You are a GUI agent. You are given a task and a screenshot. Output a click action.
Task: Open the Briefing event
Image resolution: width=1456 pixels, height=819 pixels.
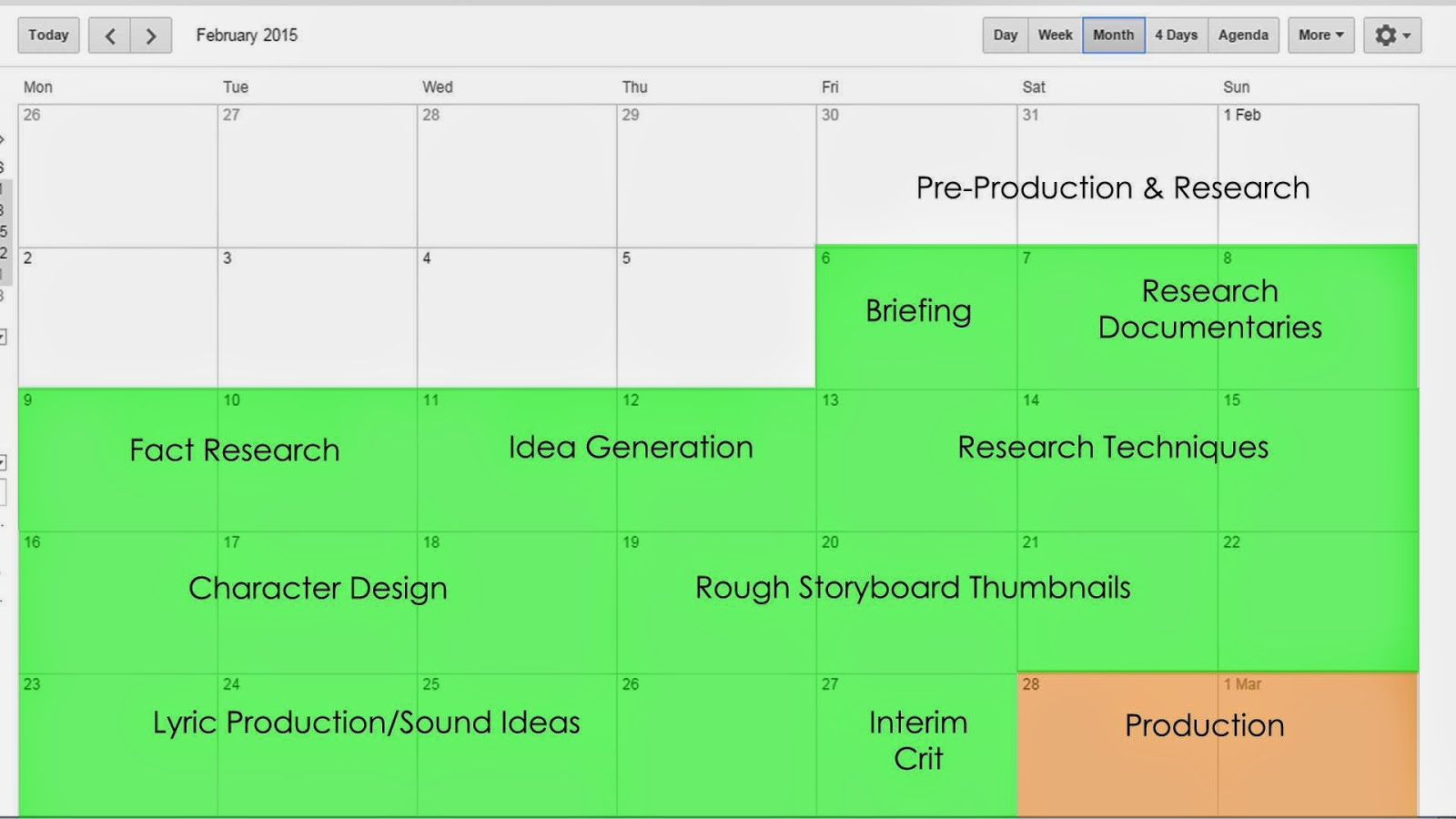coord(917,311)
